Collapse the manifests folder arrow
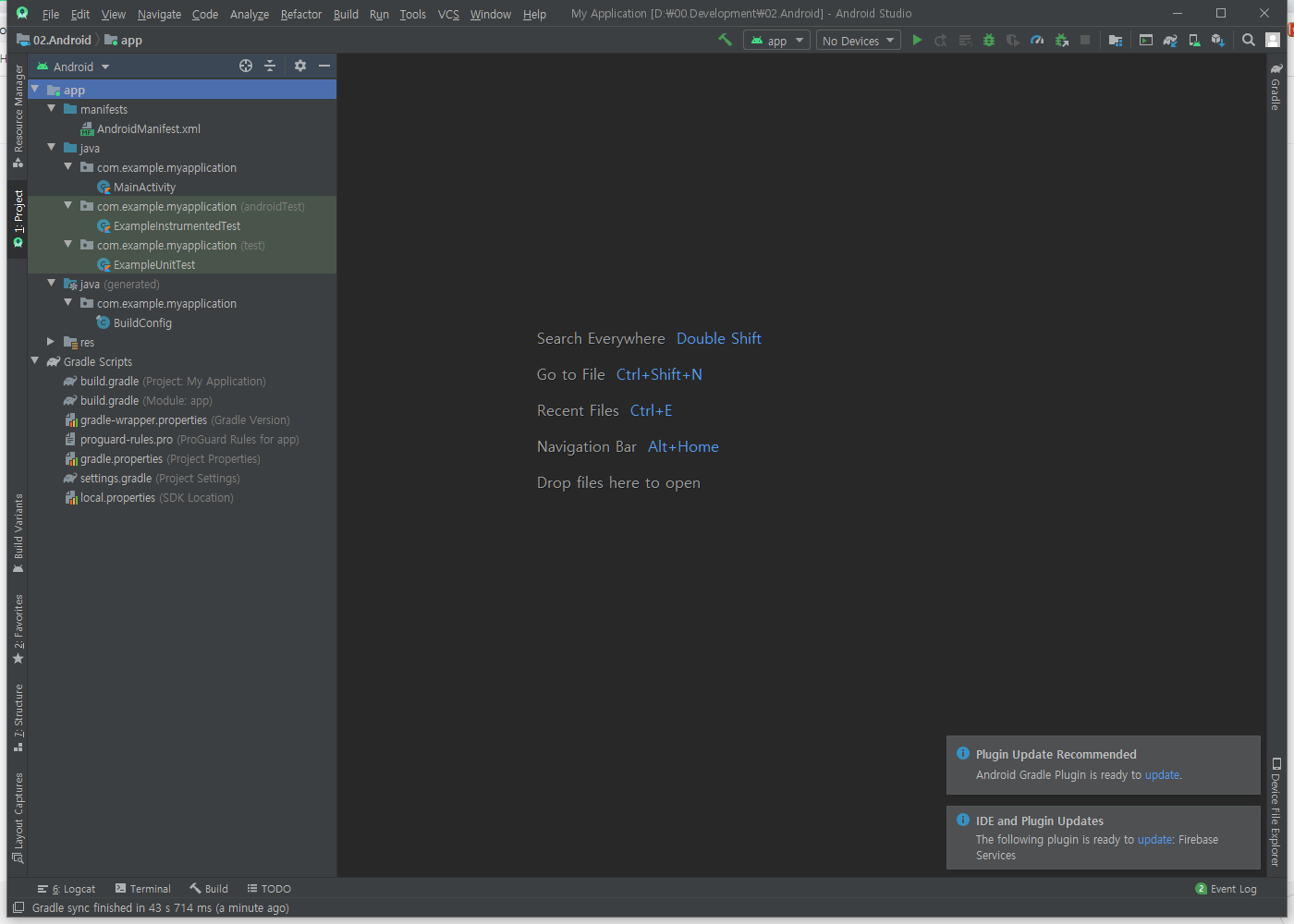Screen dimensions: 1294x924 [x=52, y=109]
